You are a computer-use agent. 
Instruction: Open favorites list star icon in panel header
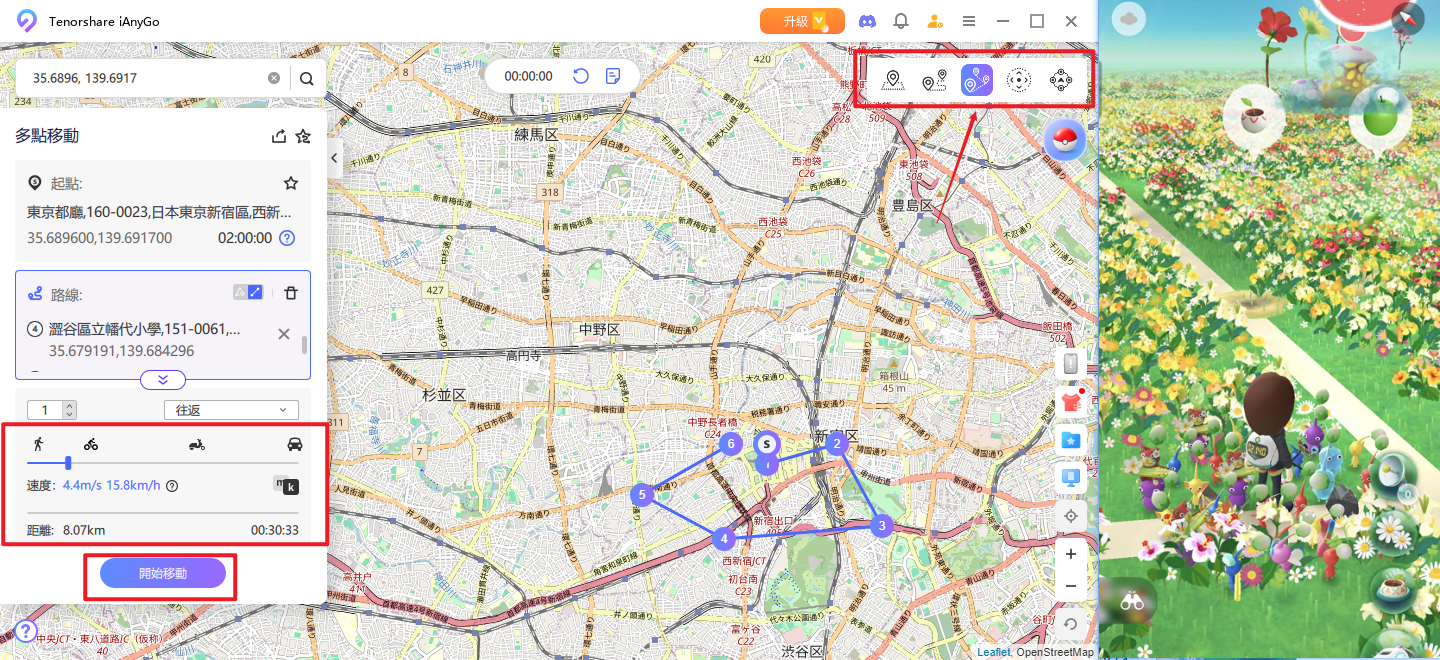(303, 136)
